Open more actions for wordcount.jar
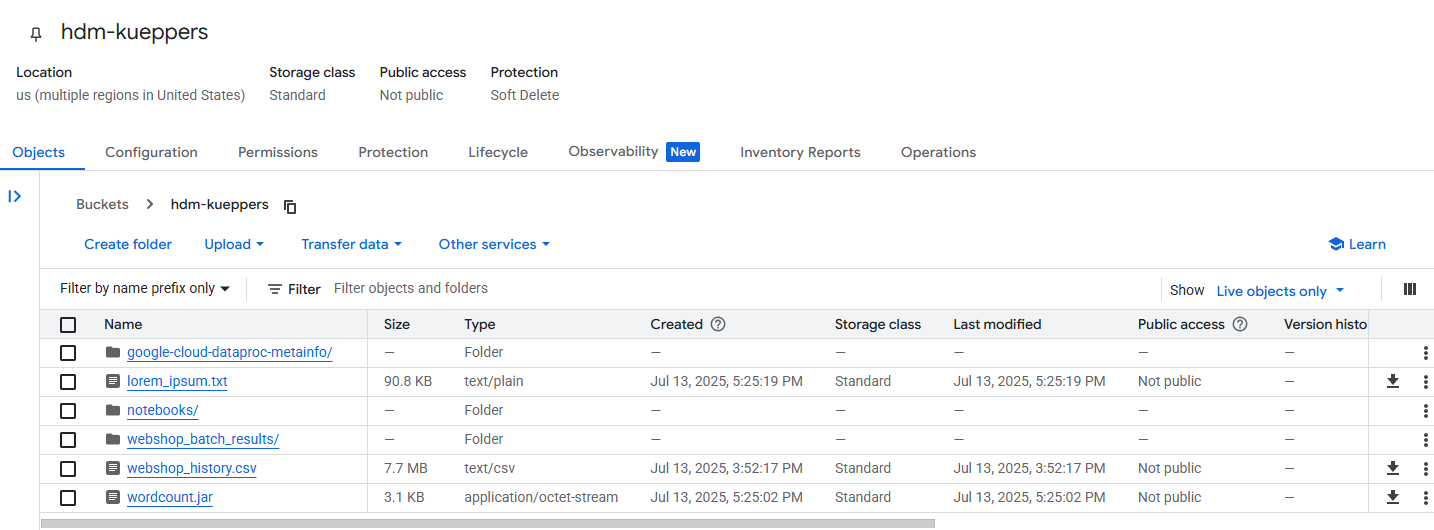The image size is (1434, 530). tap(1425, 497)
